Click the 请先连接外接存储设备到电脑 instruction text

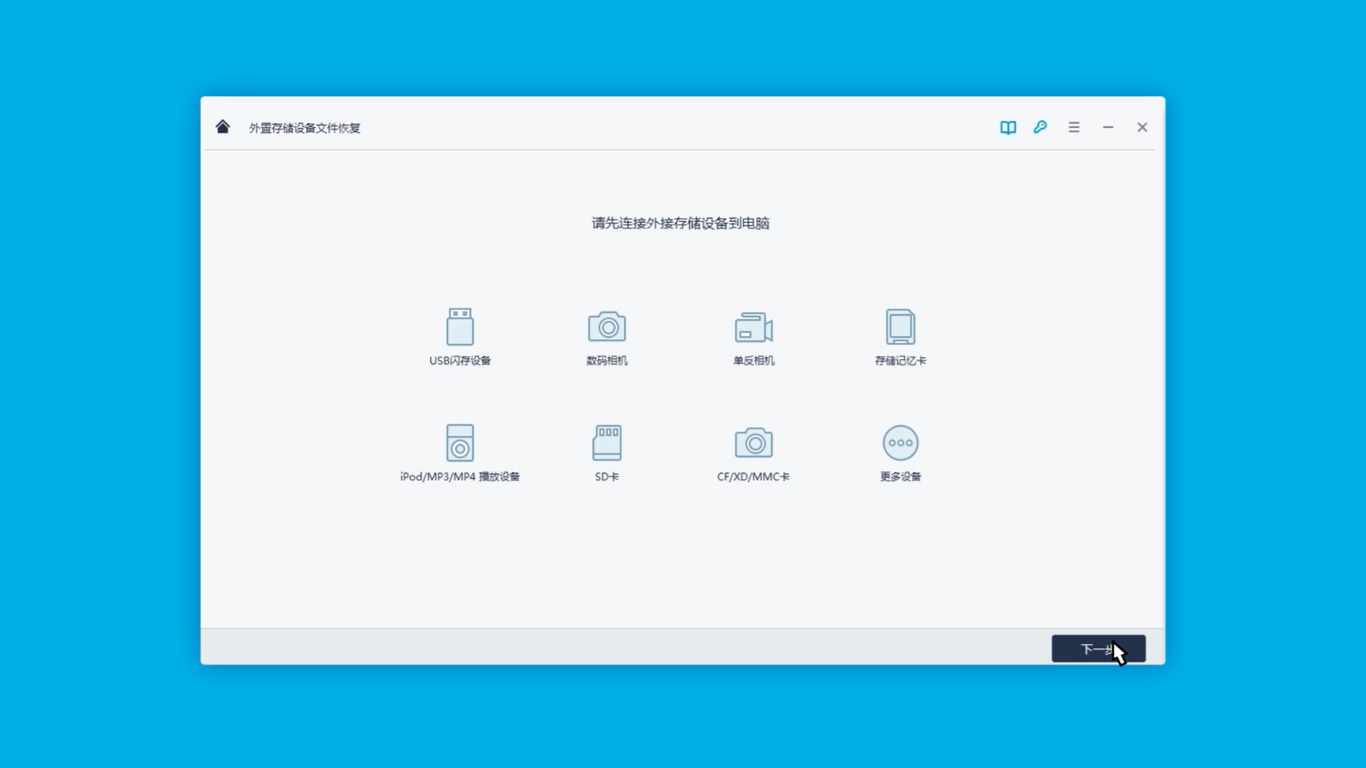(x=681, y=223)
